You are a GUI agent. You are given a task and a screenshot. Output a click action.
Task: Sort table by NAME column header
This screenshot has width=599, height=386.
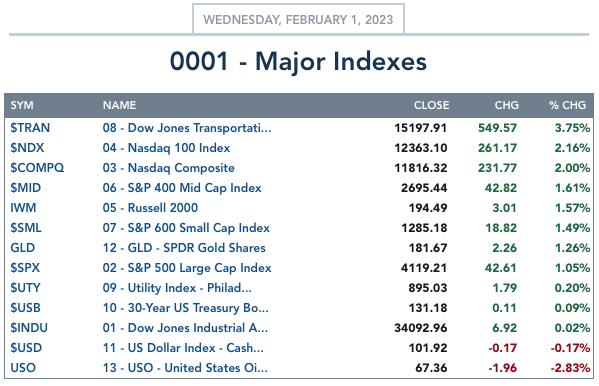(x=119, y=105)
